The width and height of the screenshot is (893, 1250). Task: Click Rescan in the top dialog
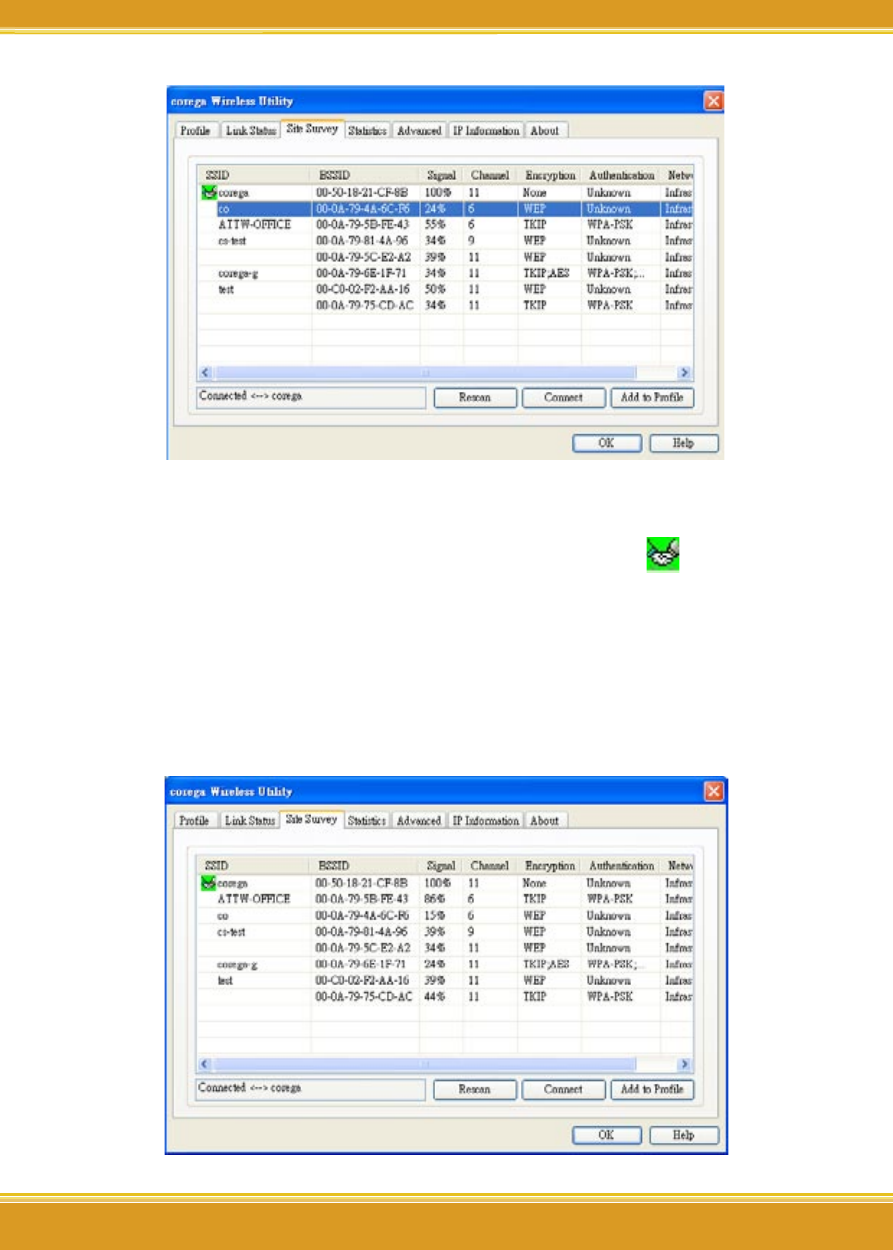point(475,398)
